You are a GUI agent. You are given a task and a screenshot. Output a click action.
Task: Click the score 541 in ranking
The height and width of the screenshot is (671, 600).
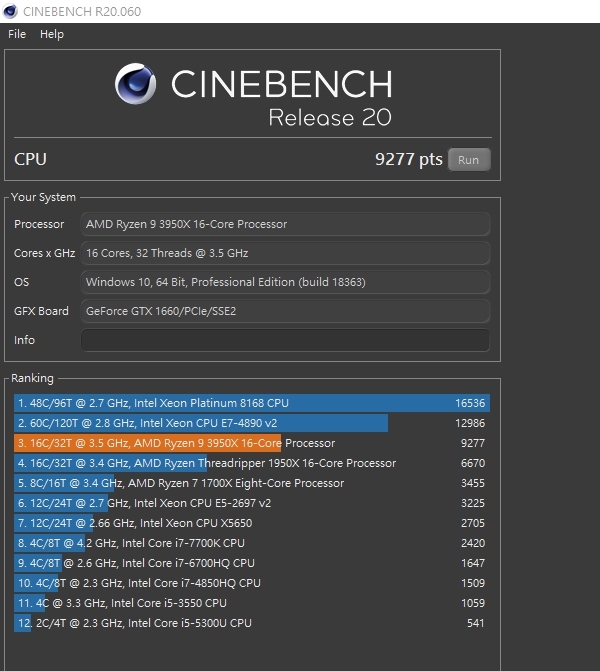point(476,623)
